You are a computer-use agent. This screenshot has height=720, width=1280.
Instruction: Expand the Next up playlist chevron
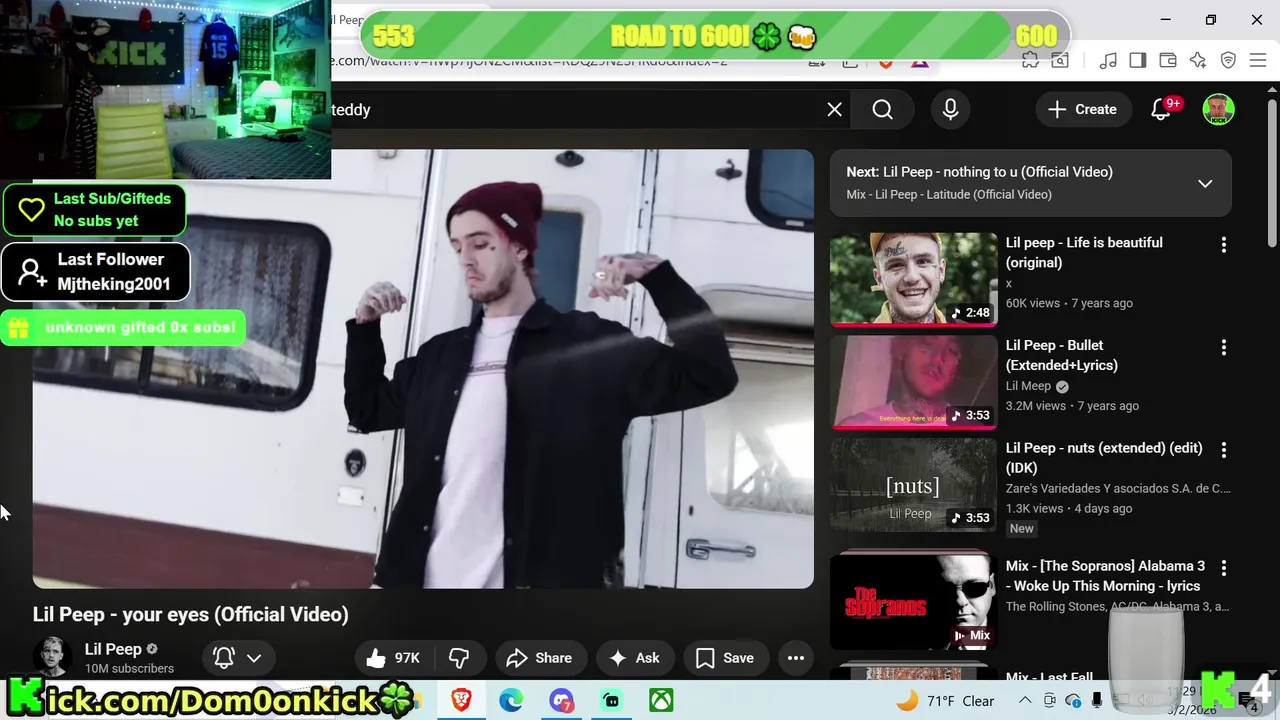1205,183
